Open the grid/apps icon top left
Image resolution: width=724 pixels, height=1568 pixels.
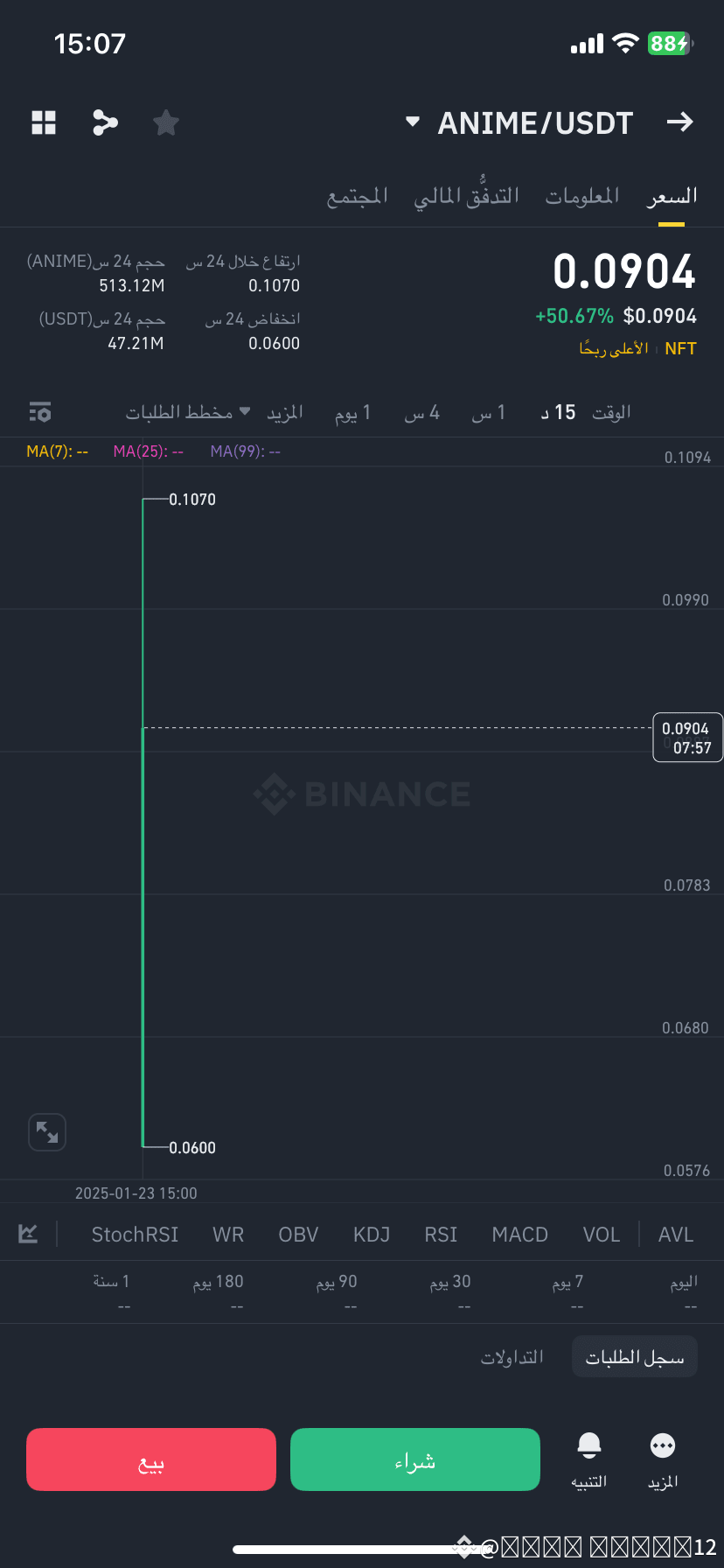point(44,122)
